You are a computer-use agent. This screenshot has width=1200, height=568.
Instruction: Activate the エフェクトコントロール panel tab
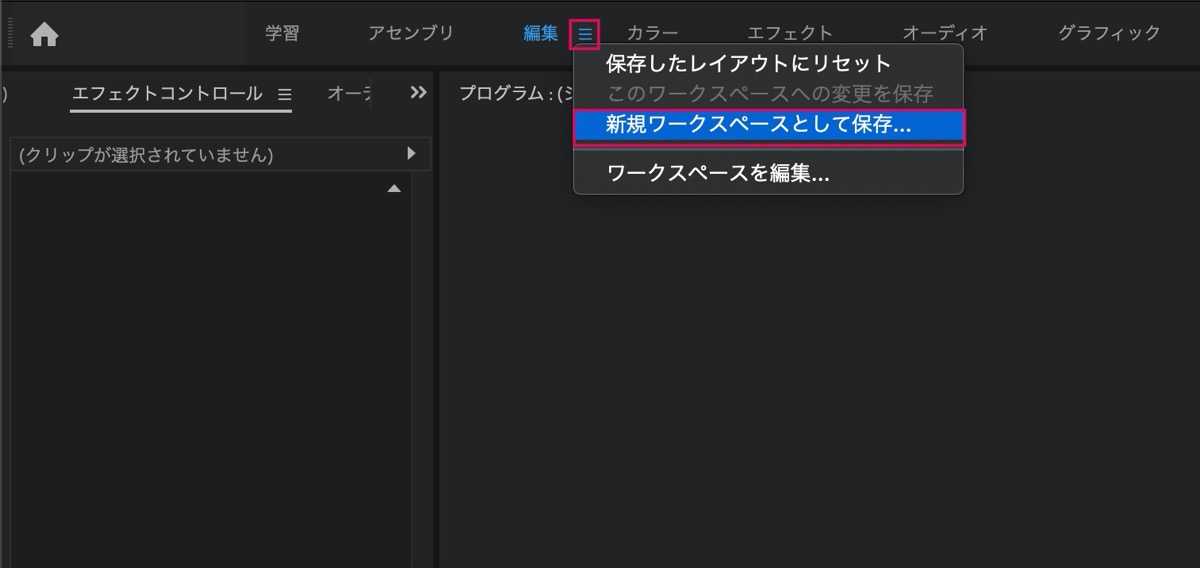[x=167, y=94]
